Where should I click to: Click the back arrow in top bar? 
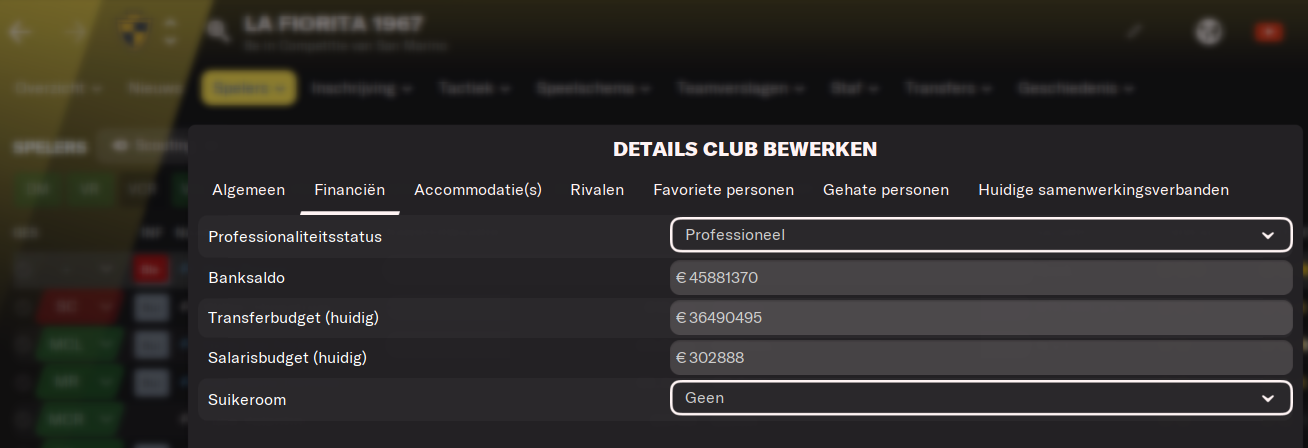point(20,31)
